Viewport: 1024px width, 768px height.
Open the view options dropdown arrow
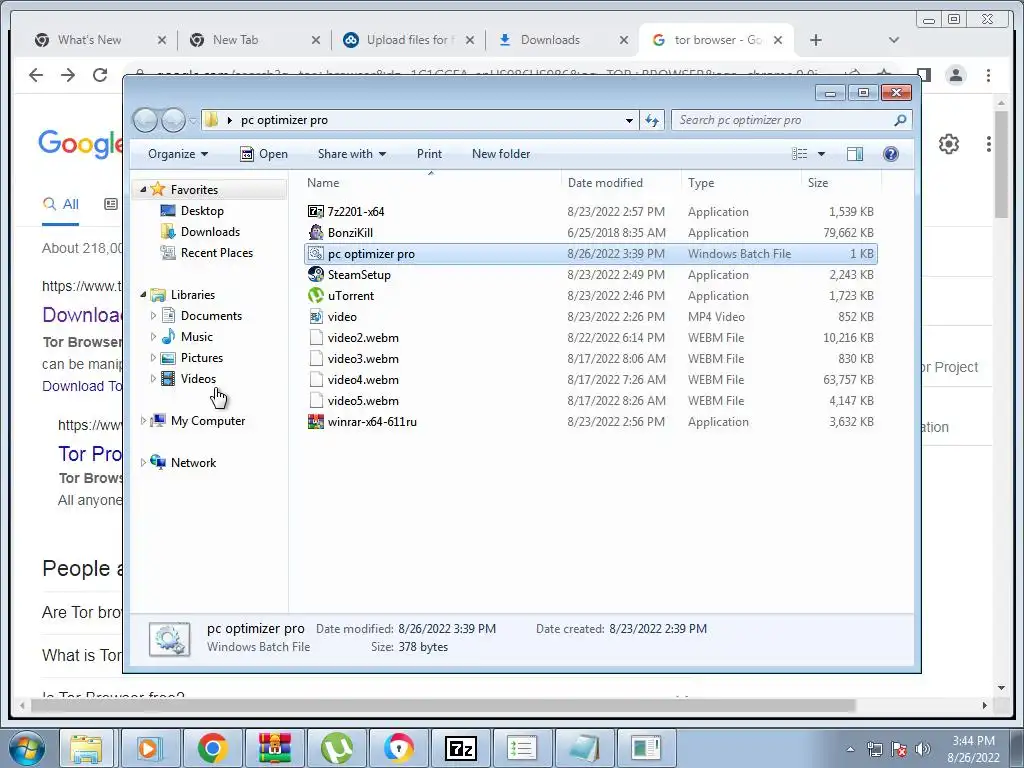(821, 154)
